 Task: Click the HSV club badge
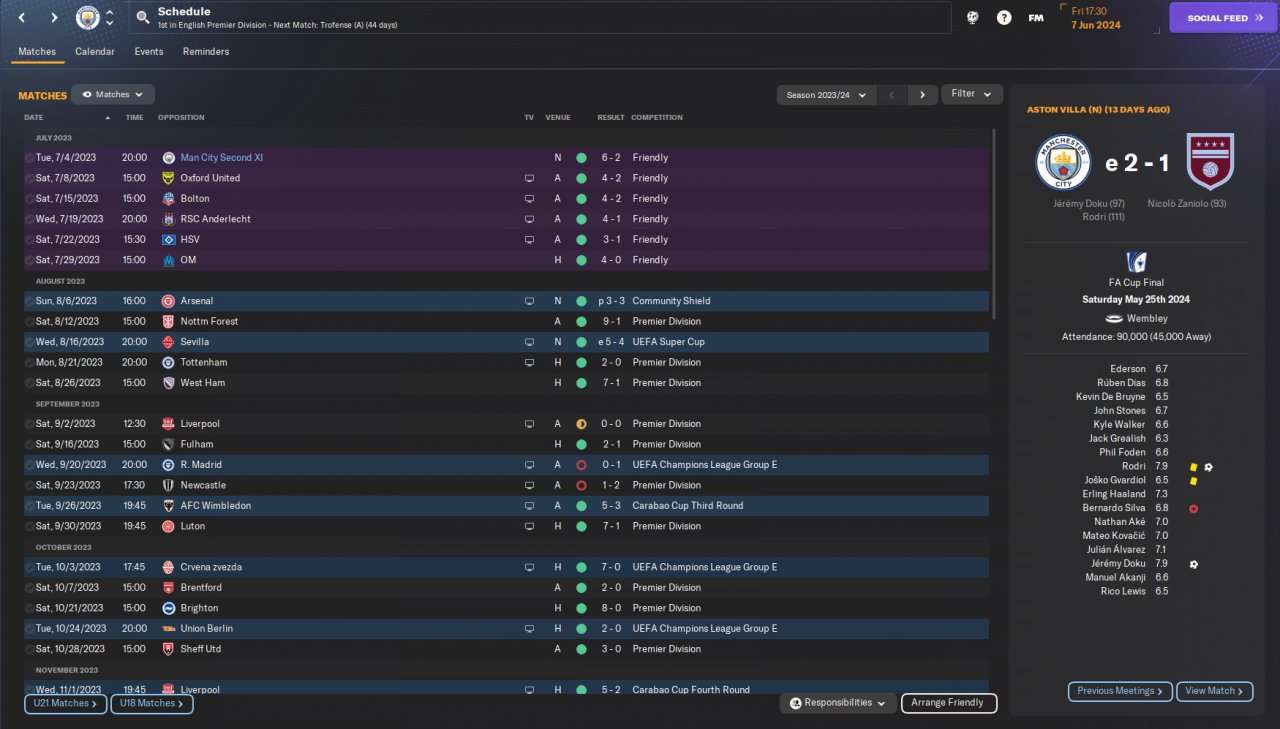click(x=168, y=240)
